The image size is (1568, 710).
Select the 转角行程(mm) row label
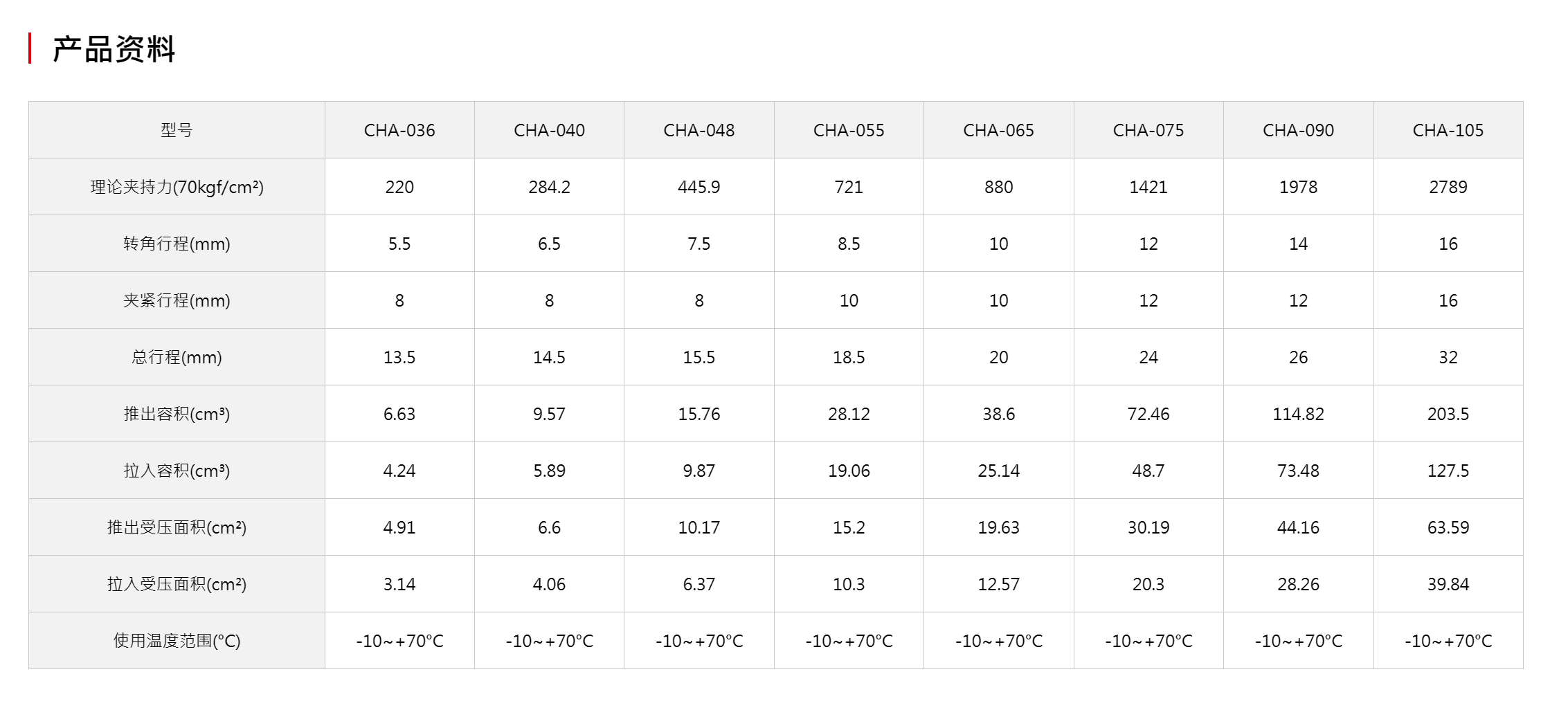tap(177, 244)
